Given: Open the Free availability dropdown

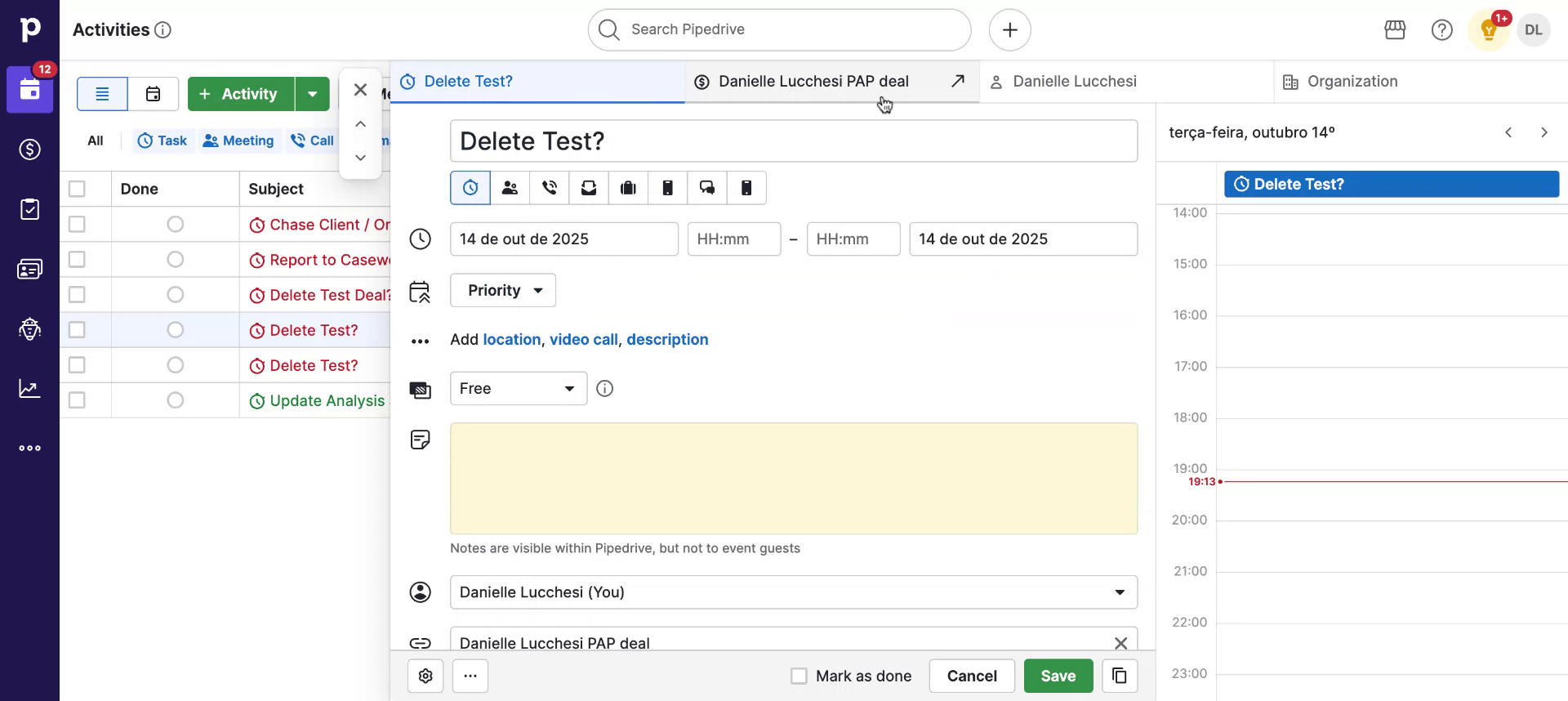Looking at the screenshot, I should [519, 389].
